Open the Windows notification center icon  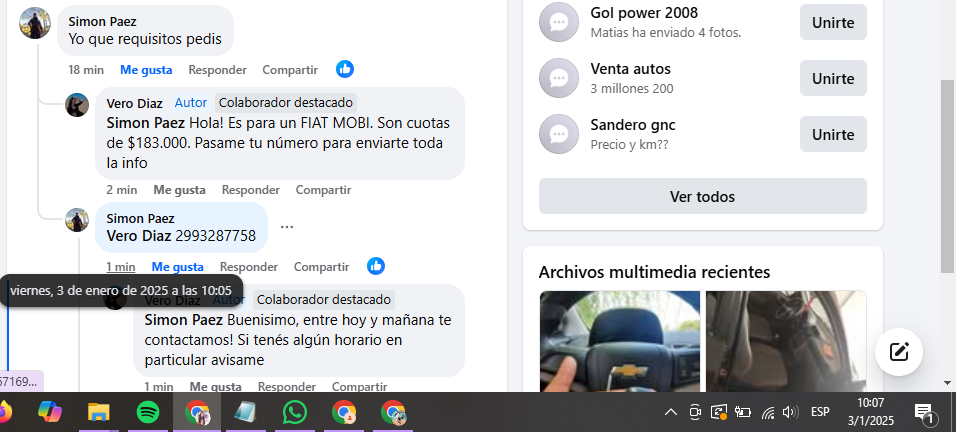point(924,413)
